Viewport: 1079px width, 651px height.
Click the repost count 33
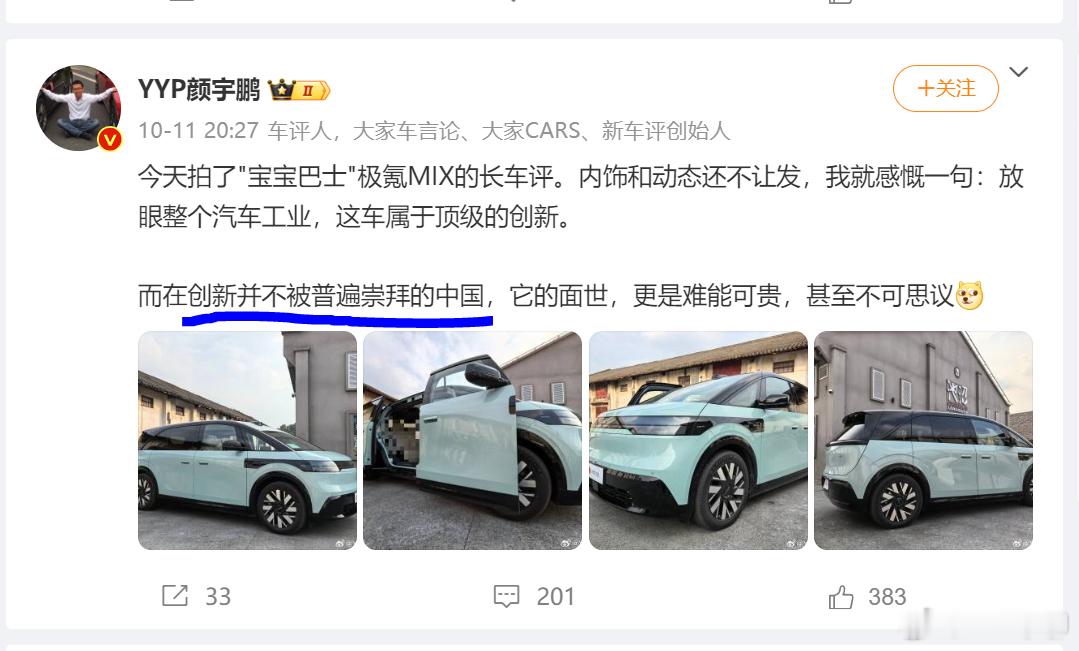(x=218, y=596)
